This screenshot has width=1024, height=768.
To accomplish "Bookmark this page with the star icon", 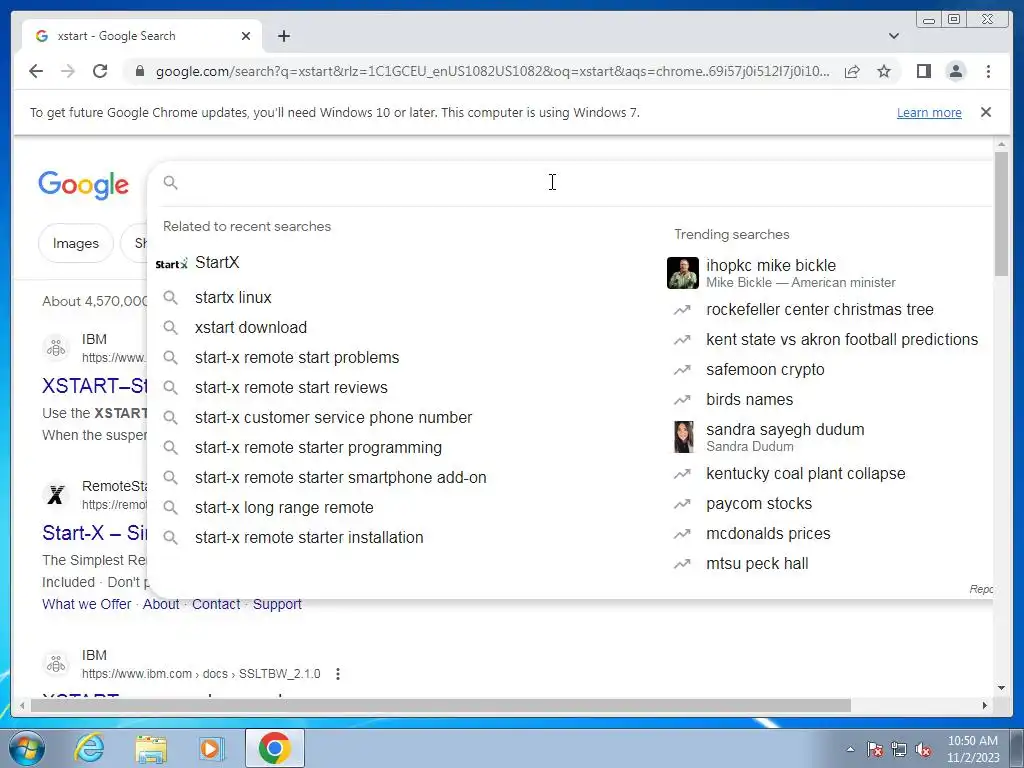I will click(884, 71).
